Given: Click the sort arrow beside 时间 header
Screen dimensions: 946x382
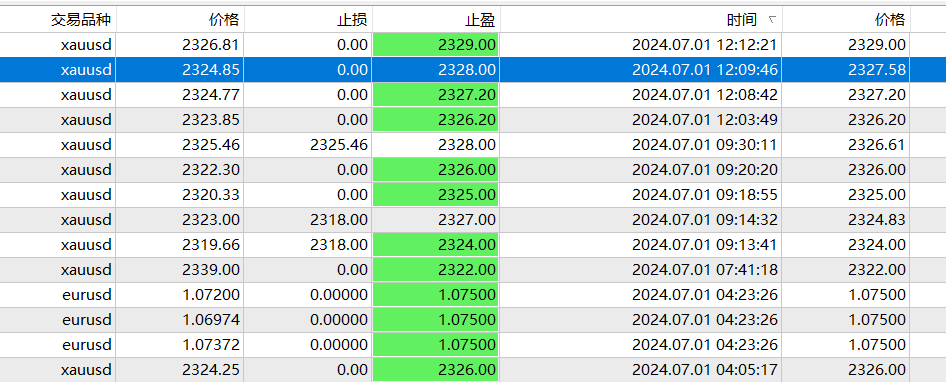Looking at the screenshot, I should click(772, 21).
